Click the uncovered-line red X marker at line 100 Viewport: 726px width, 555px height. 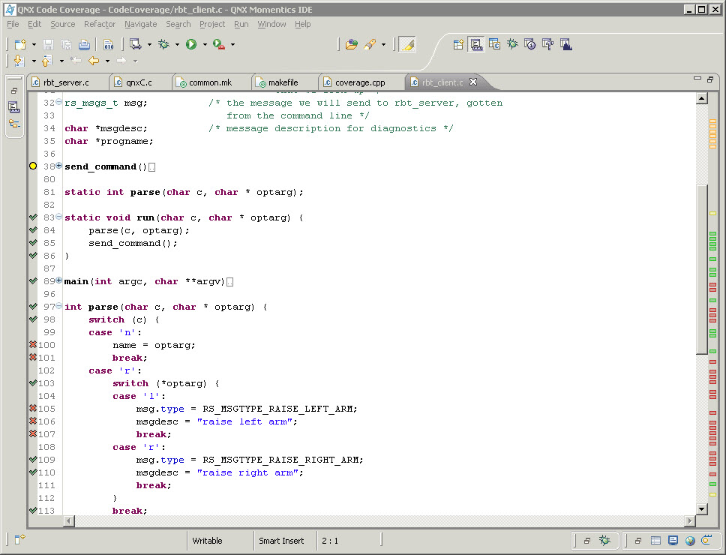(33, 345)
